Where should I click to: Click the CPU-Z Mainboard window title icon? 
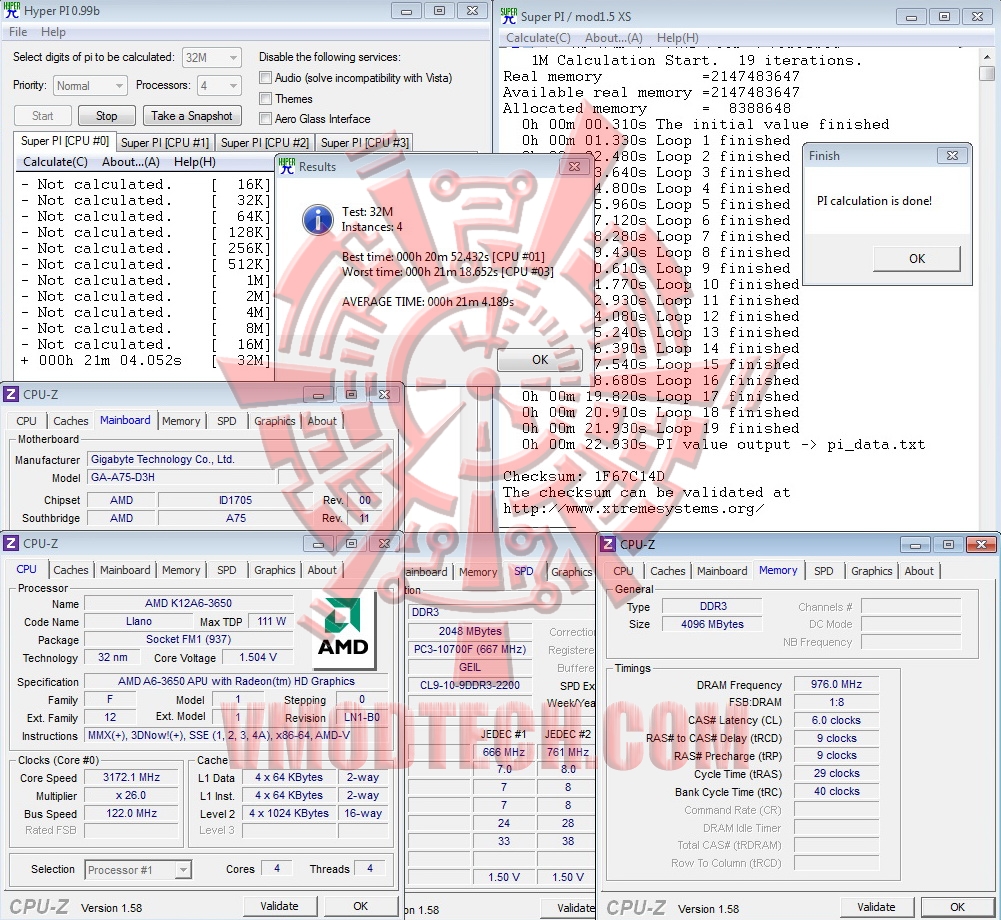pyautogui.click(x=11, y=394)
